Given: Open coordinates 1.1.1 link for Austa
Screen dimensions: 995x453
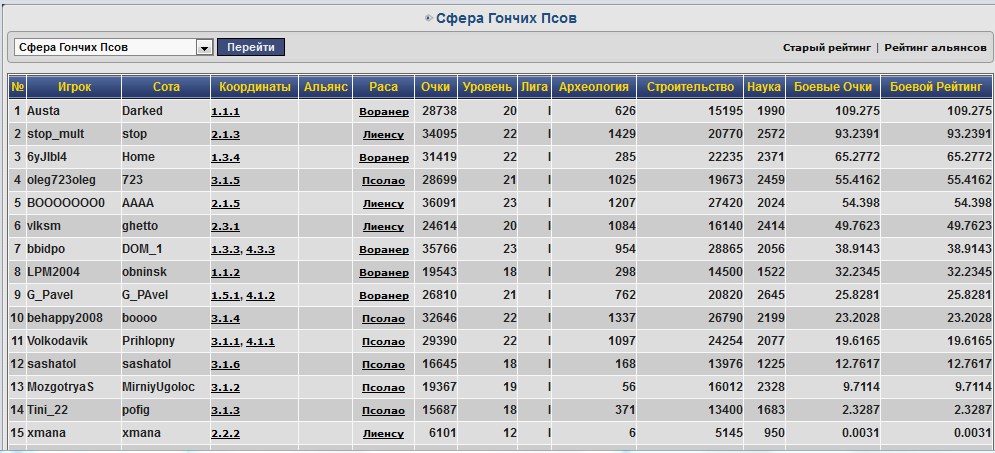Looking at the screenshot, I should [x=225, y=111].
